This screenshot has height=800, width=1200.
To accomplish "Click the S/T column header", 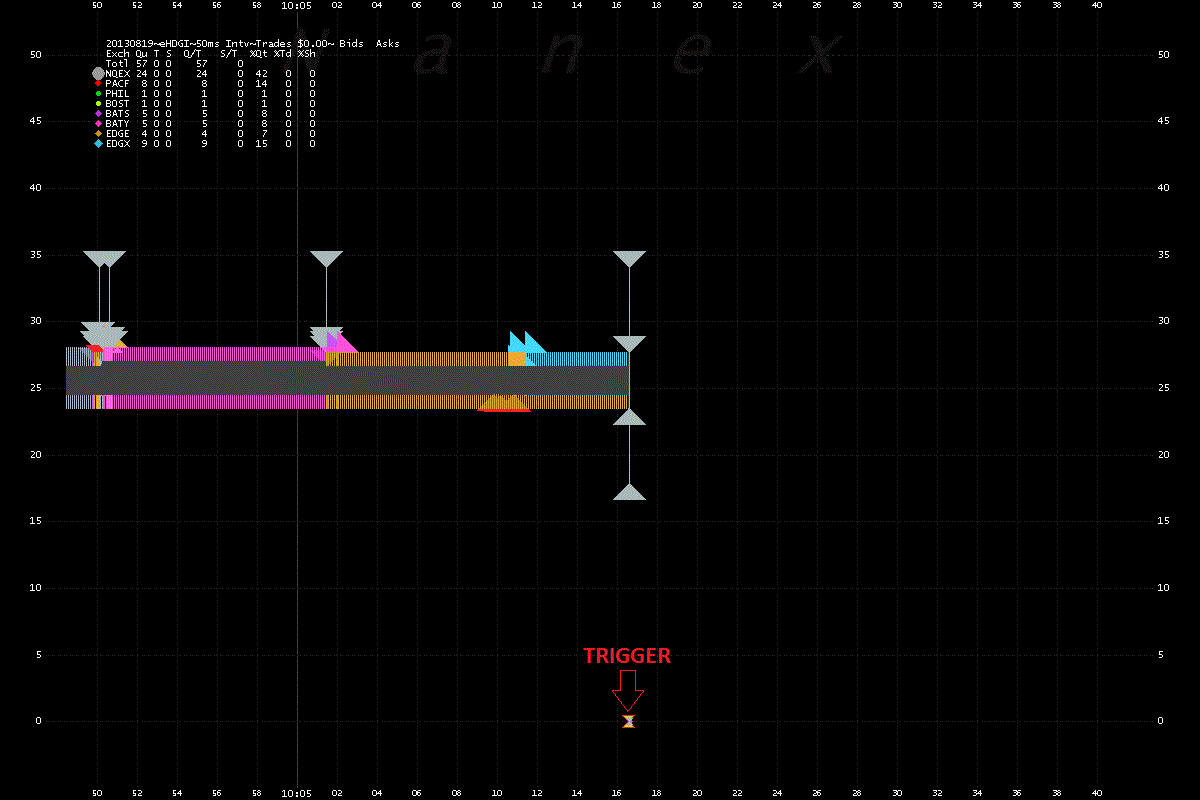I will [230, 53].
